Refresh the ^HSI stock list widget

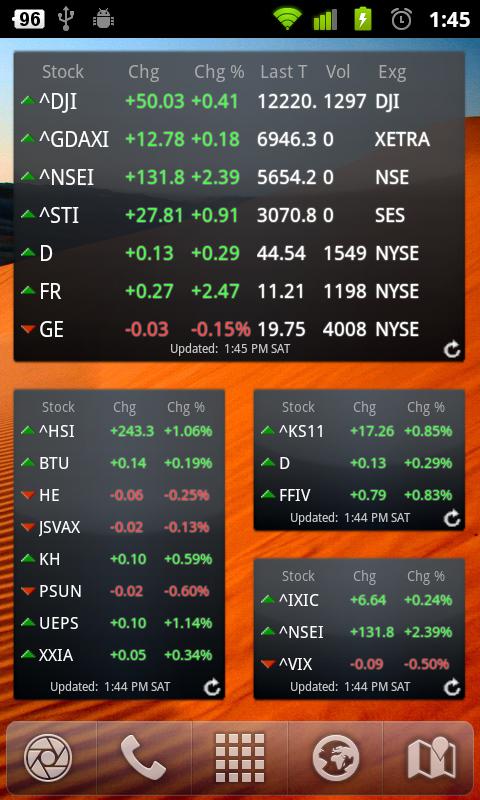click(x=212, y=687)
